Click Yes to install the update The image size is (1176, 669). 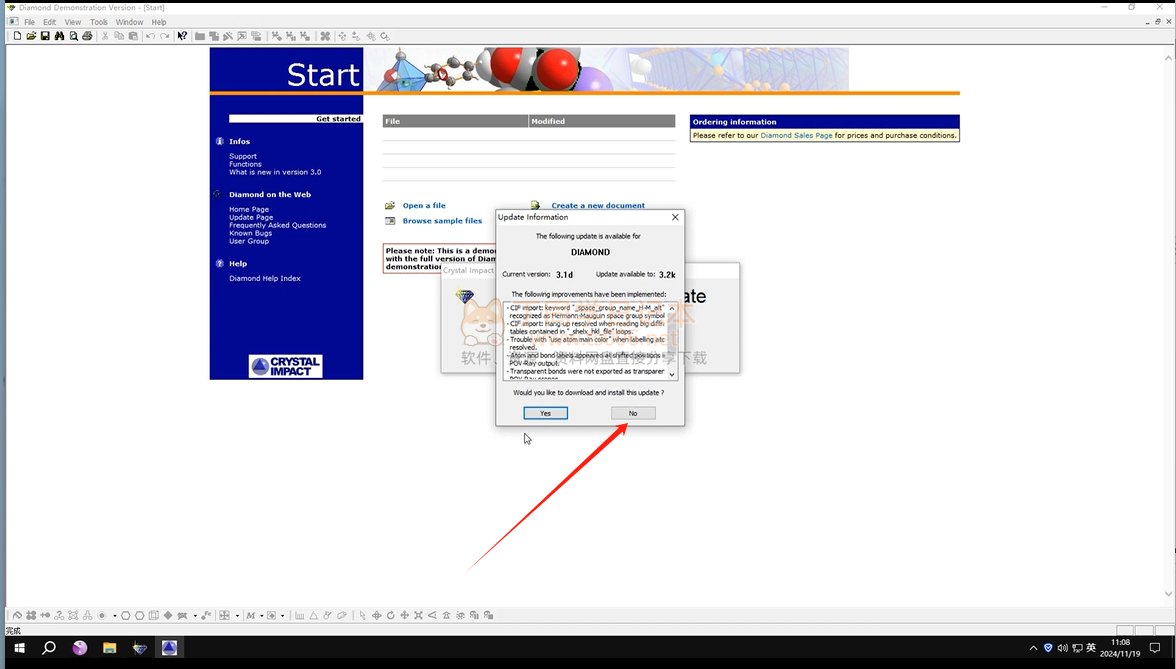coord(545,413)
